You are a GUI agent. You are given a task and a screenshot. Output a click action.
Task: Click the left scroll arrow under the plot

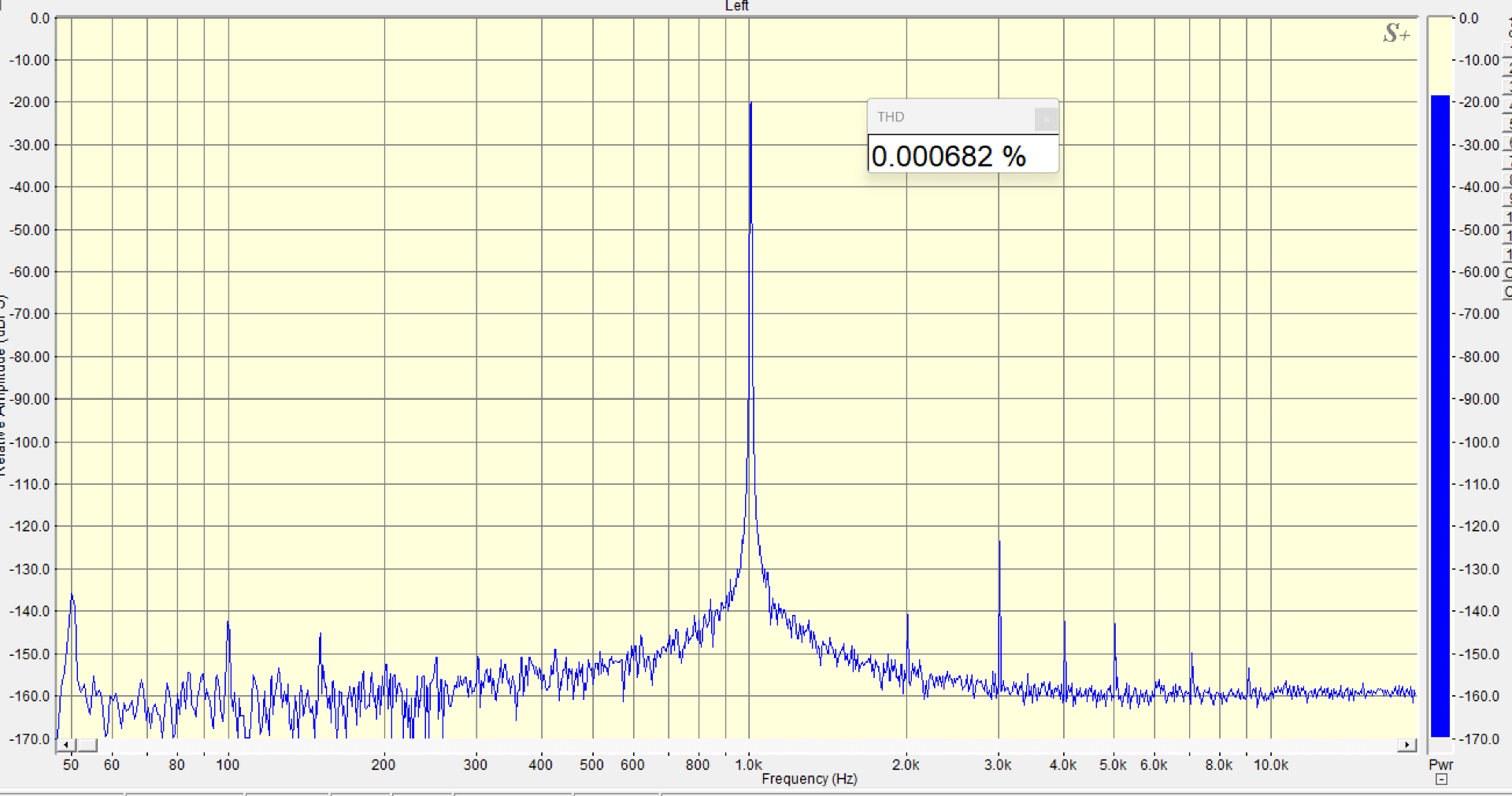point(66,745)
